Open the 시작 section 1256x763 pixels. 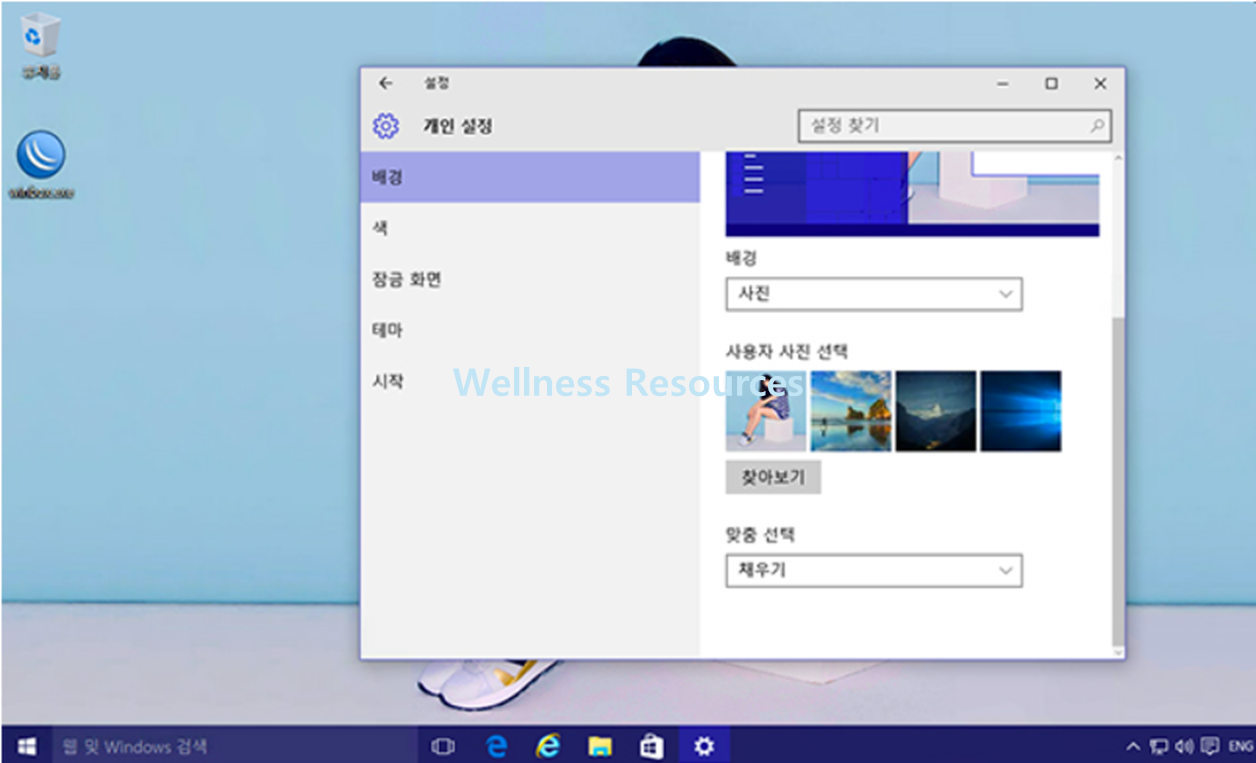[x=530, y=381]
